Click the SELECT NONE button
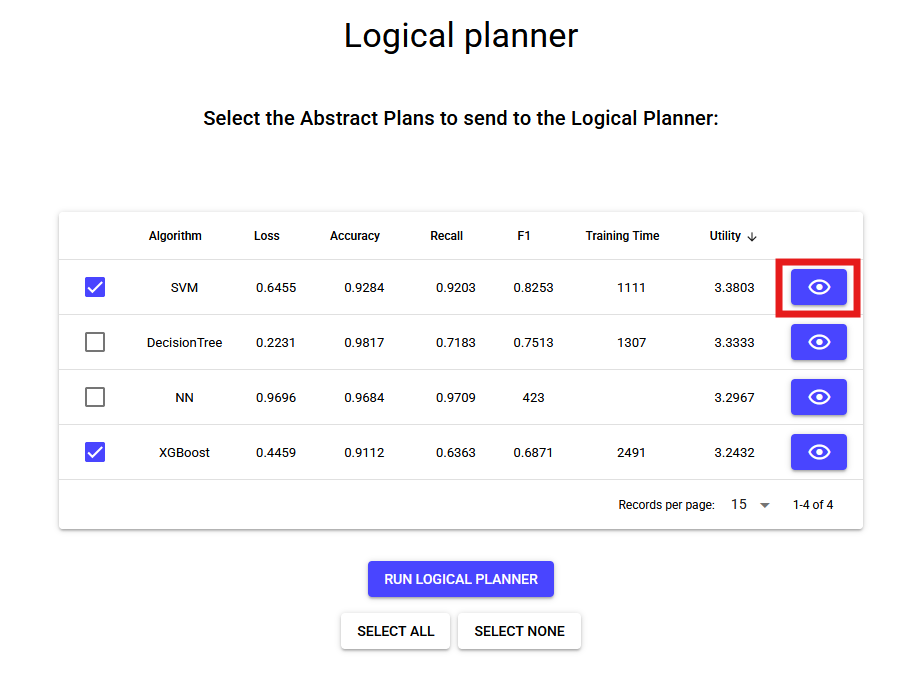Viewport: 921px width, 677px height. [x=519, y=631]
